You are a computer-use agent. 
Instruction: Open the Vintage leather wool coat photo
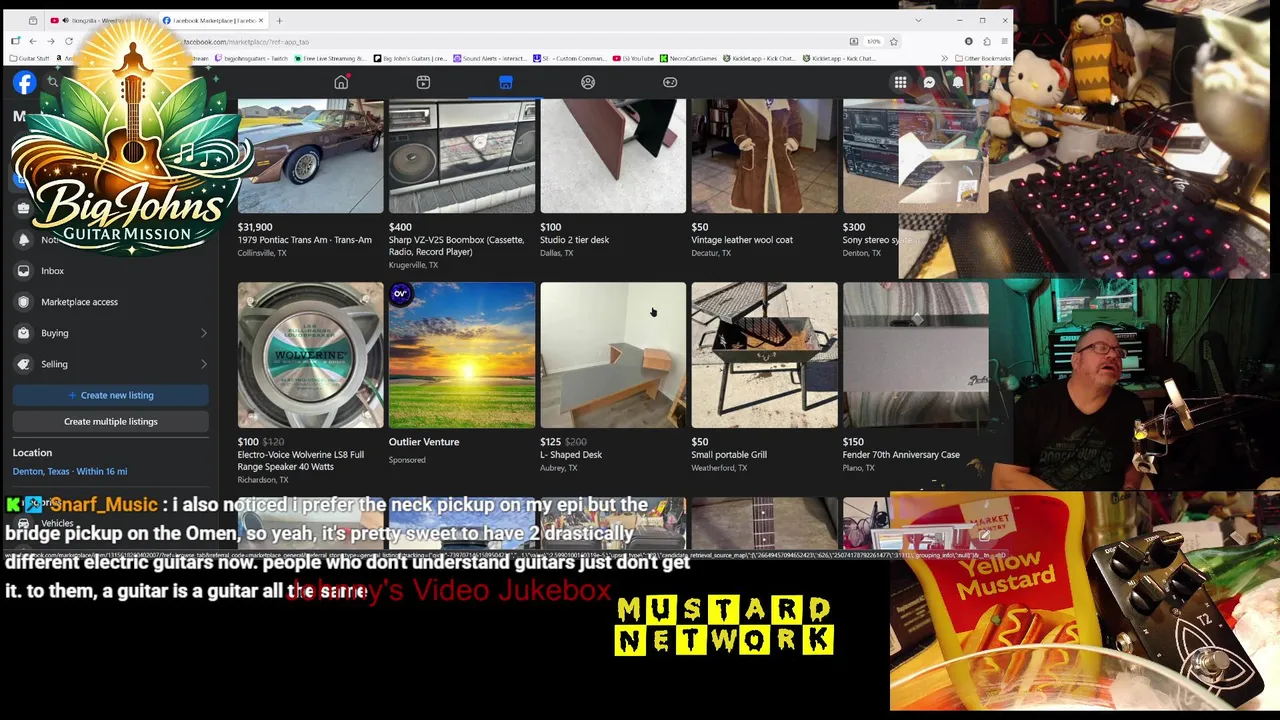(x=765, y=156)
